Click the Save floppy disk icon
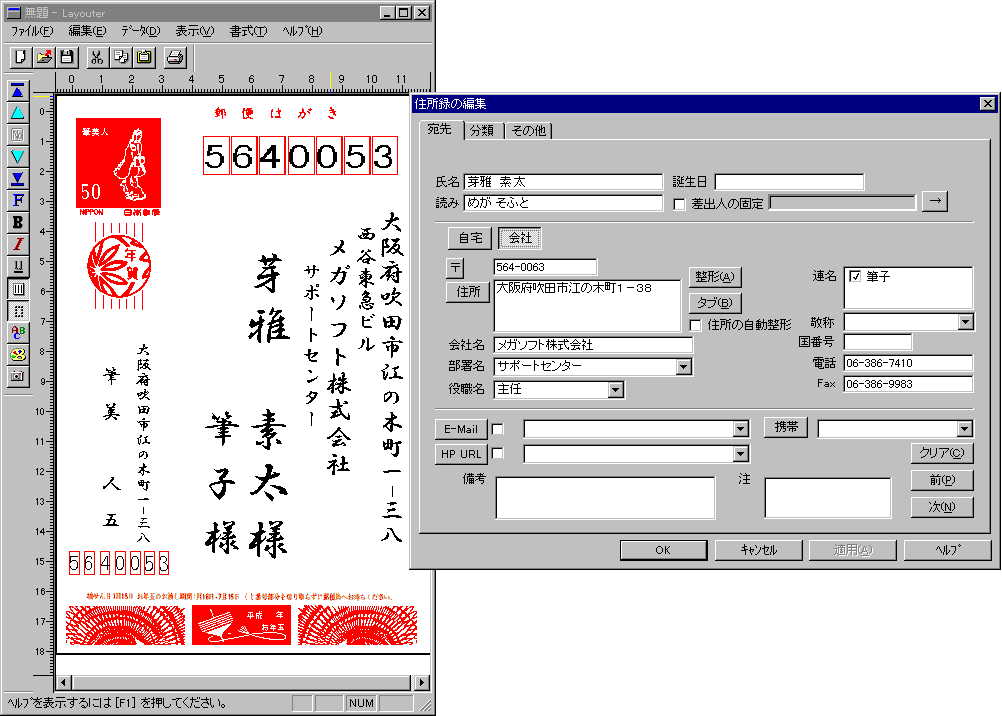The height and width of the screenshot is (716, 1002). tap(67, 57)
